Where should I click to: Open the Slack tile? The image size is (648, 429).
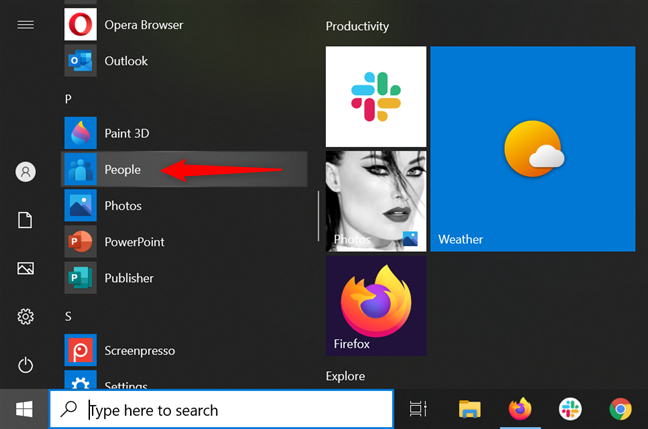pyautogui.click(x=376, y=96)
